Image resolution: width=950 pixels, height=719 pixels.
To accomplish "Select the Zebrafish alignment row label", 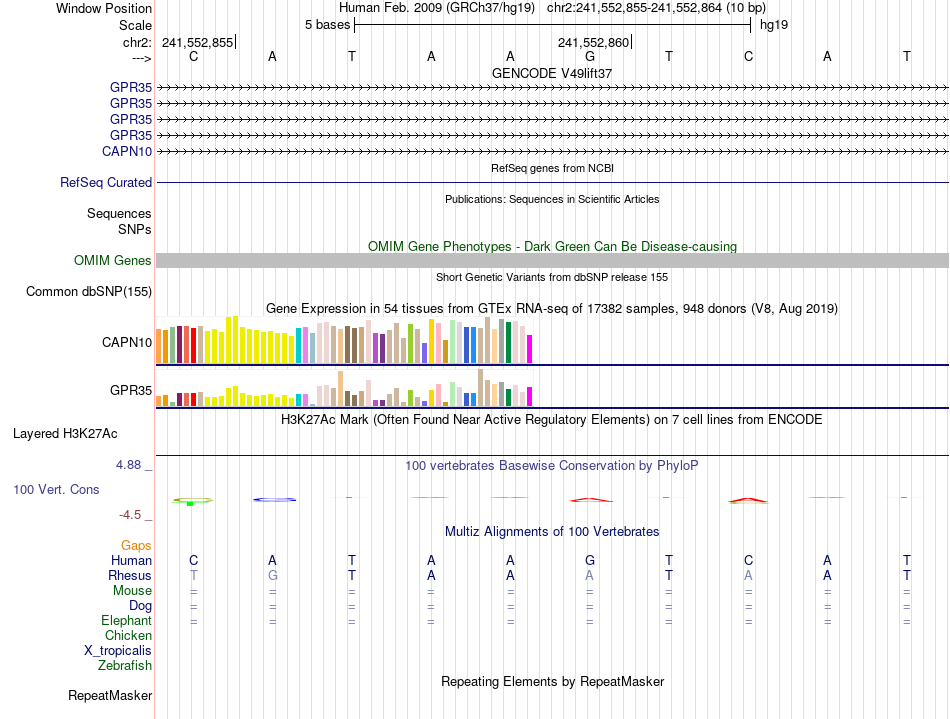I will click(125, 665).
